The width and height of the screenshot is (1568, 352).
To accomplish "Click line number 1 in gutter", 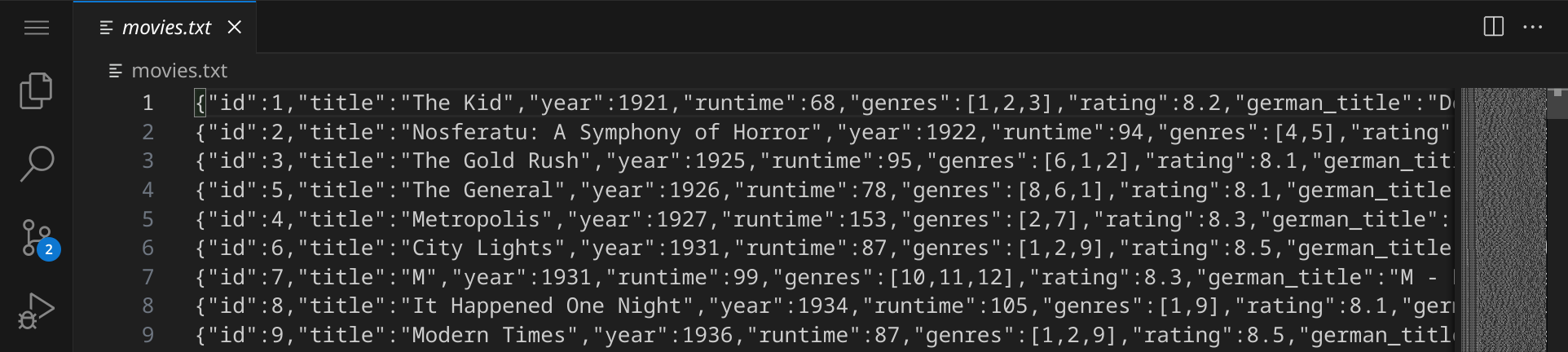I will point(148,103).
